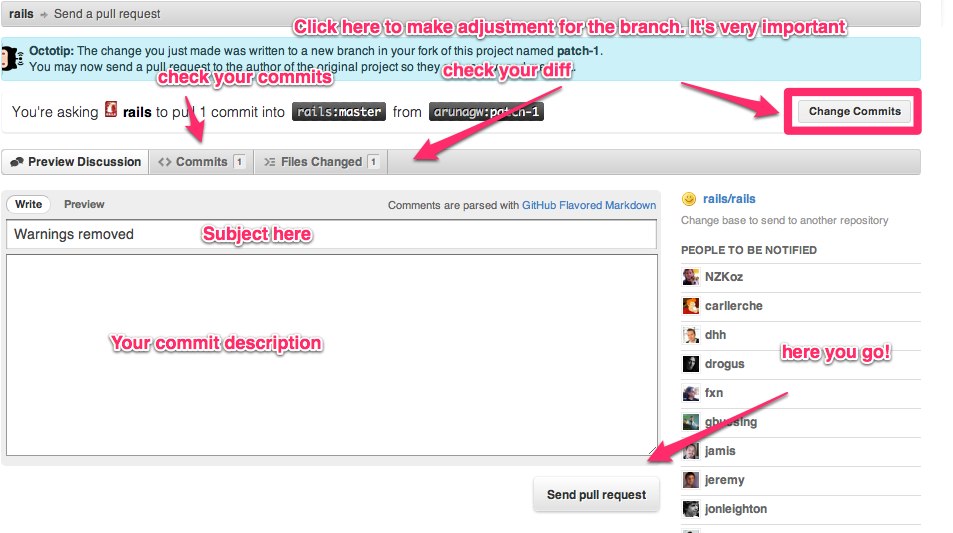Edit the 'Warnings removed' title field
Viewport: 953px width, 533px height.
(x=331, y=234)
